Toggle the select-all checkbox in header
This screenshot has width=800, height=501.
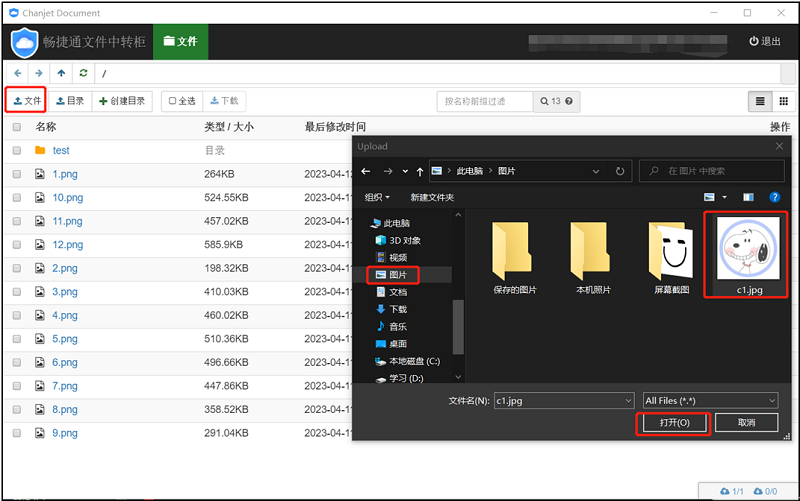17,127
